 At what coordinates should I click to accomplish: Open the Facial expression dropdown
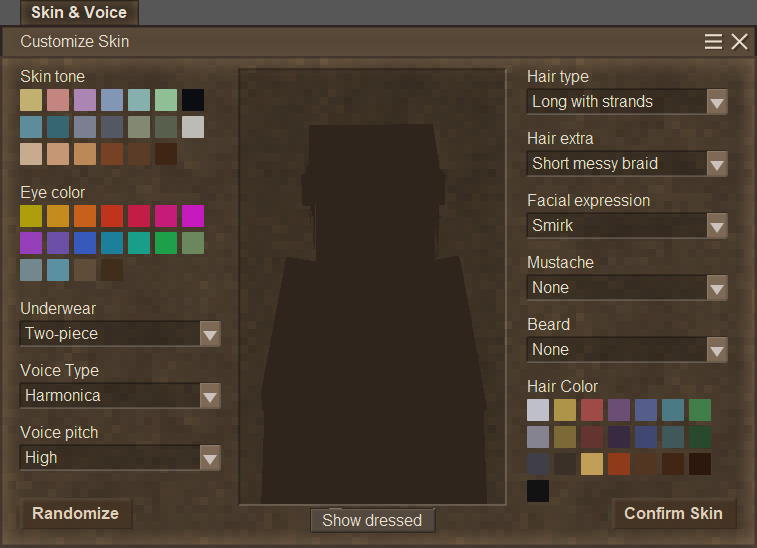click(x=627, y=225)
